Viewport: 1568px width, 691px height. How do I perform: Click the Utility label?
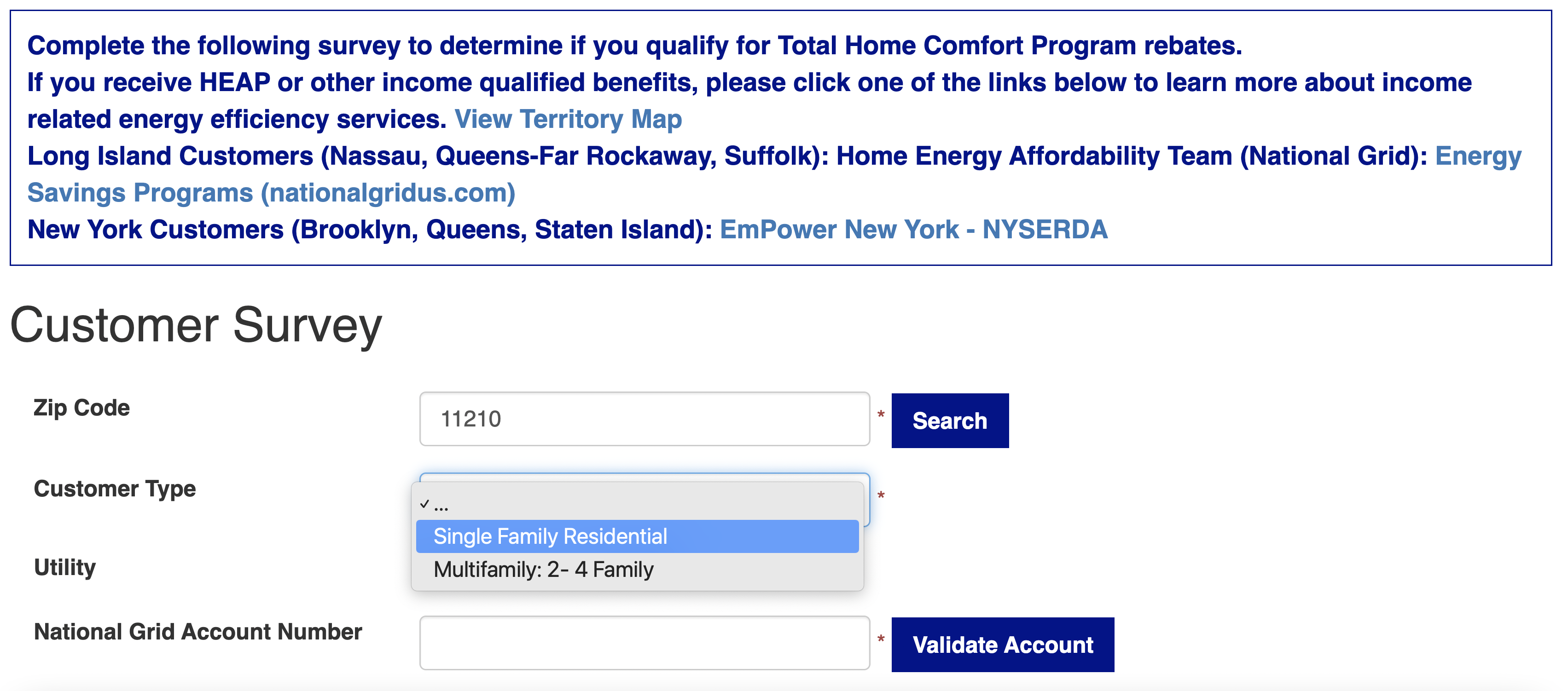point(64,567)
